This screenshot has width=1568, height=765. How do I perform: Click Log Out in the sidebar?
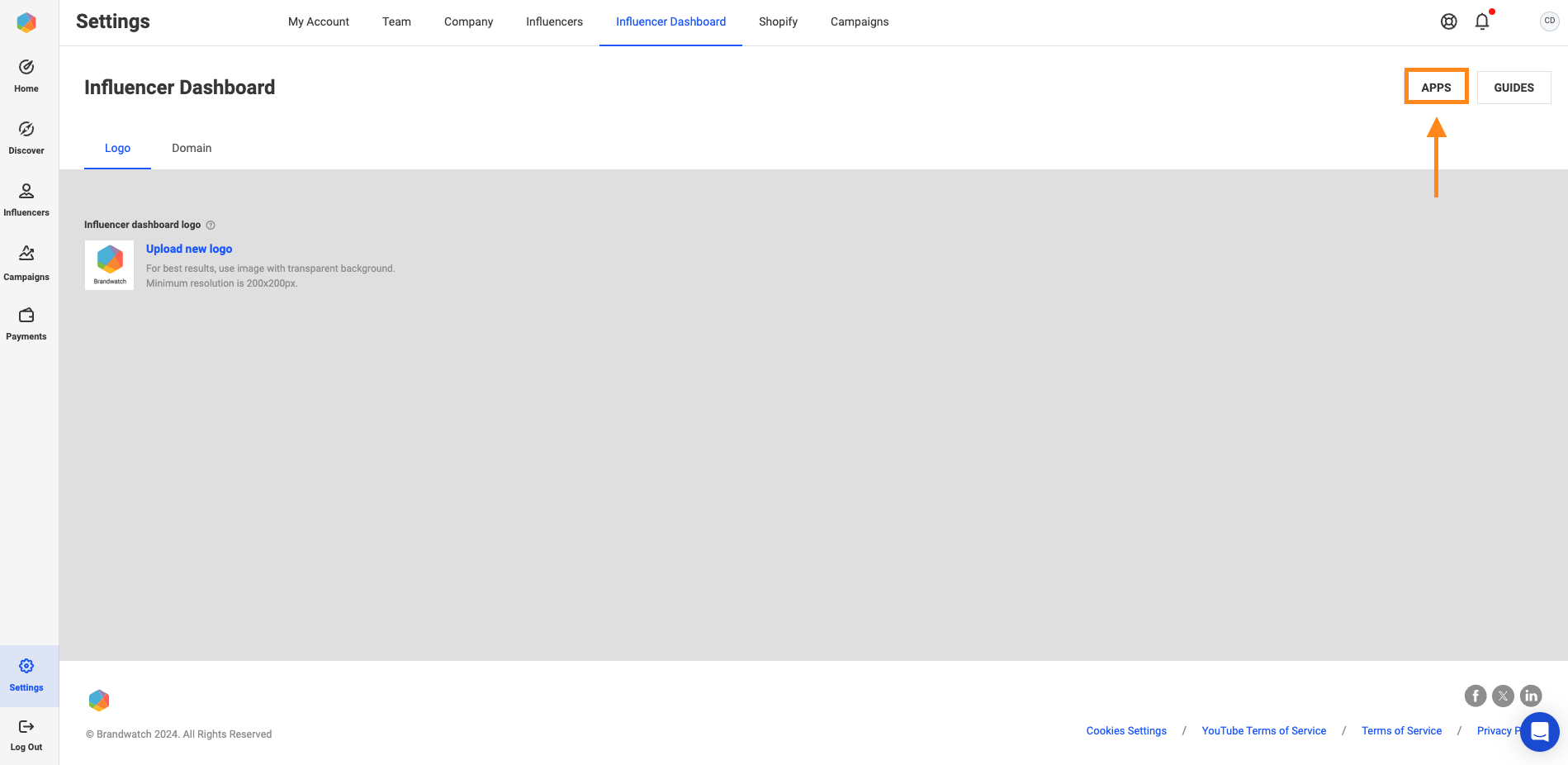click(x=26, y=735)
